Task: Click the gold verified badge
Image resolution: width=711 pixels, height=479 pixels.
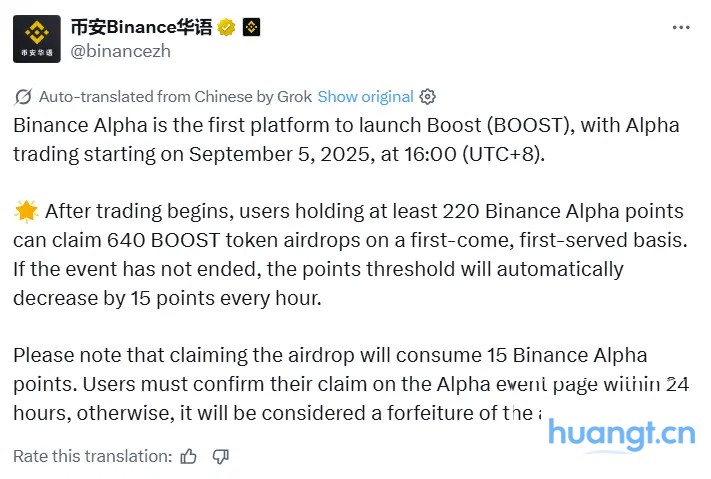Action: [226, 27]
